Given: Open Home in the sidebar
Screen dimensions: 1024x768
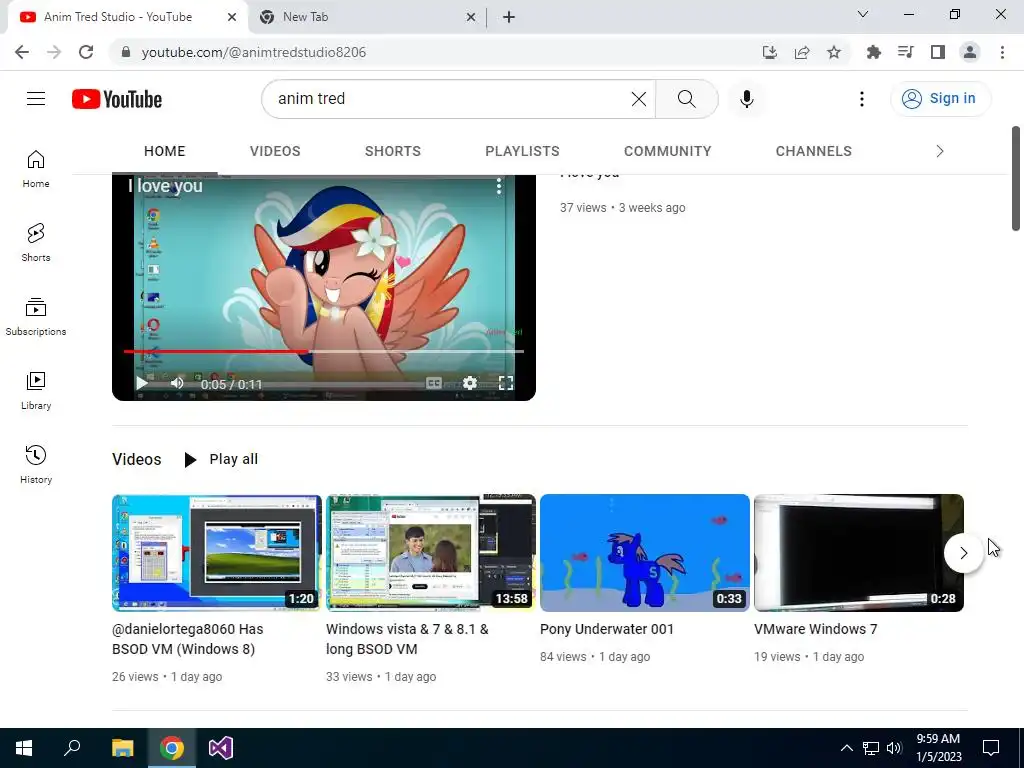Looking at the screenshot, I should click(36, 168).
